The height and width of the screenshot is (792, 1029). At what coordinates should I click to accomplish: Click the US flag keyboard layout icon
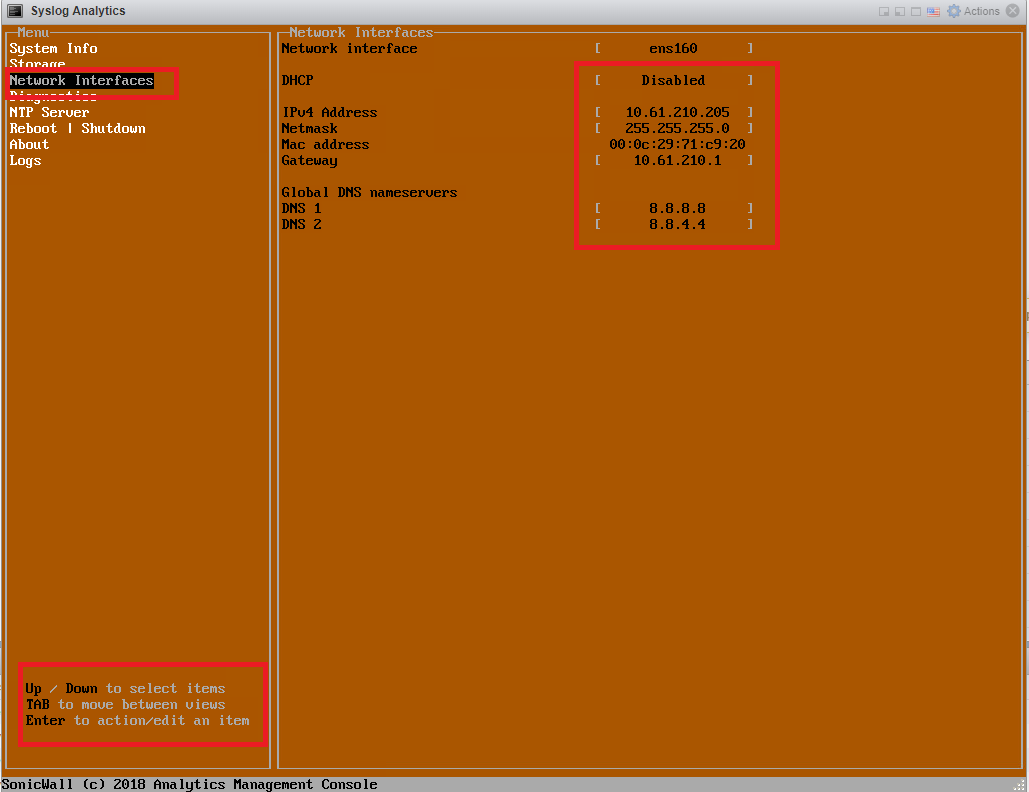tap(933, 12)
